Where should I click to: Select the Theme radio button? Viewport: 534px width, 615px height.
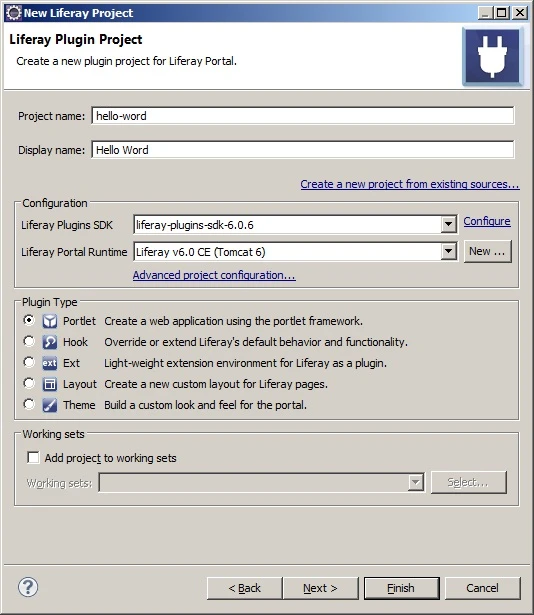click(x=29, y=404)
